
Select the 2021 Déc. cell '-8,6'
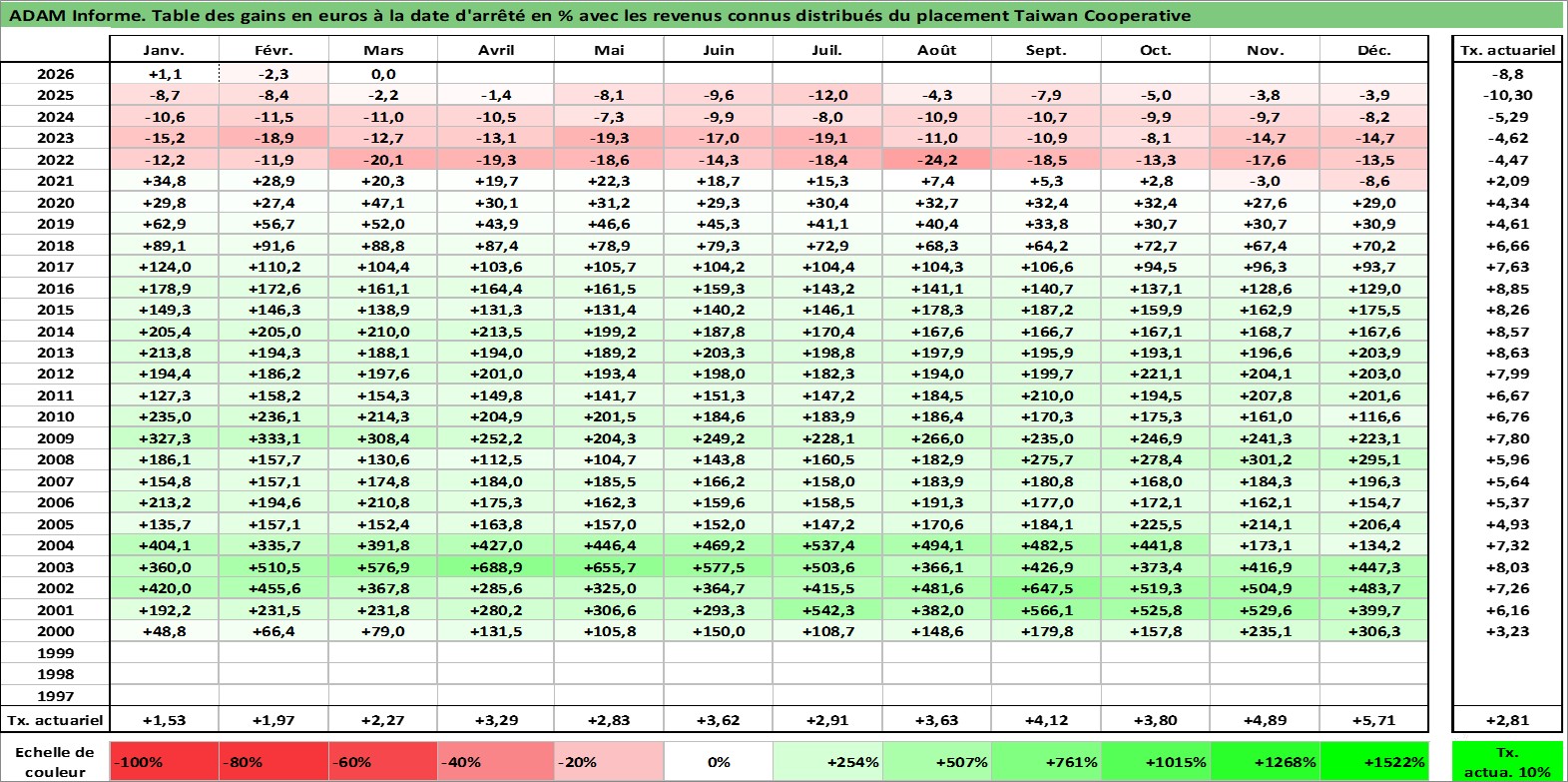(1374, 181)
